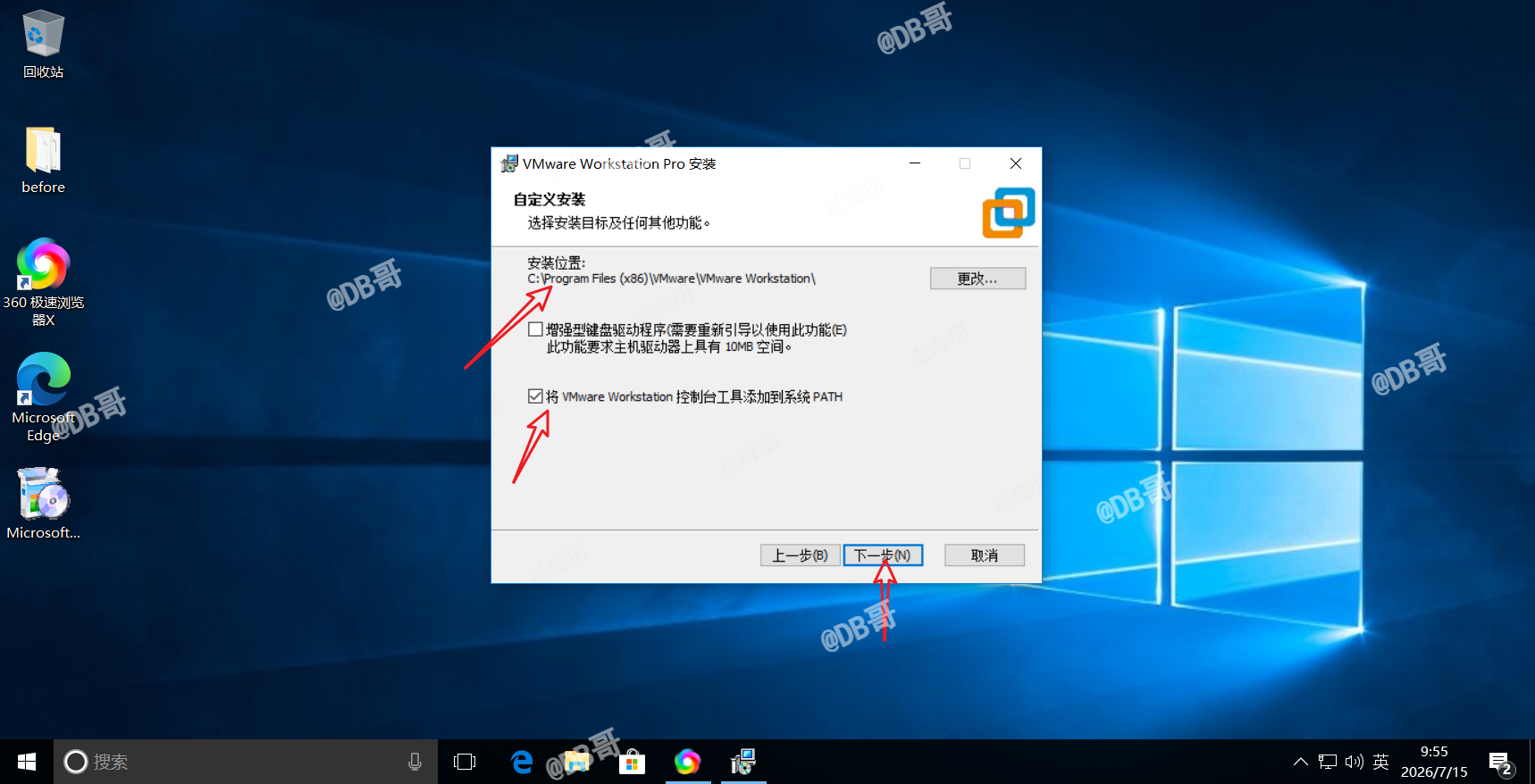The image size is (1535, 784).
Task: Click the 自定义安装 heading text
Action: point(549,199)
